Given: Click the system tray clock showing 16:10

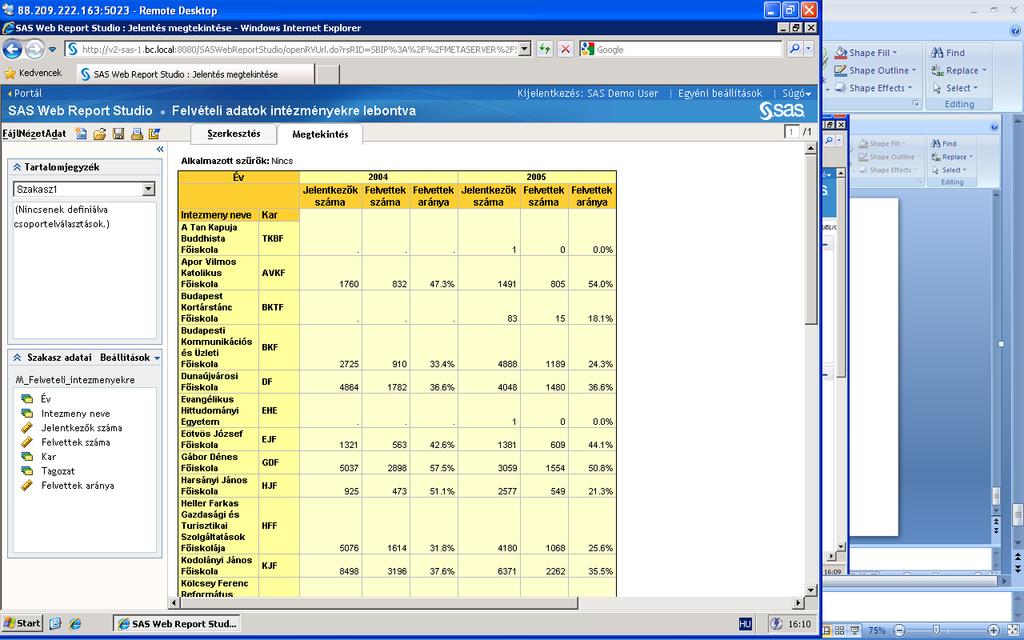Looking at the screenshot, I should click(x=799, y=624).
